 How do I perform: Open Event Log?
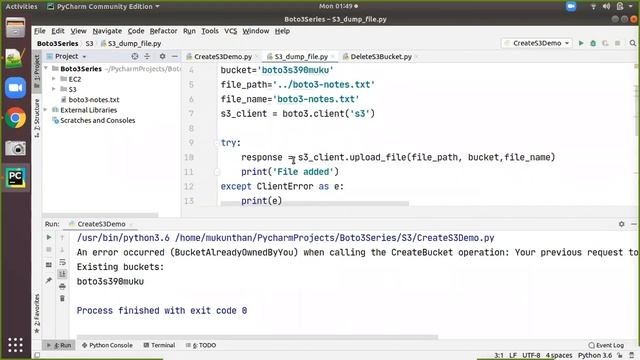606,345
